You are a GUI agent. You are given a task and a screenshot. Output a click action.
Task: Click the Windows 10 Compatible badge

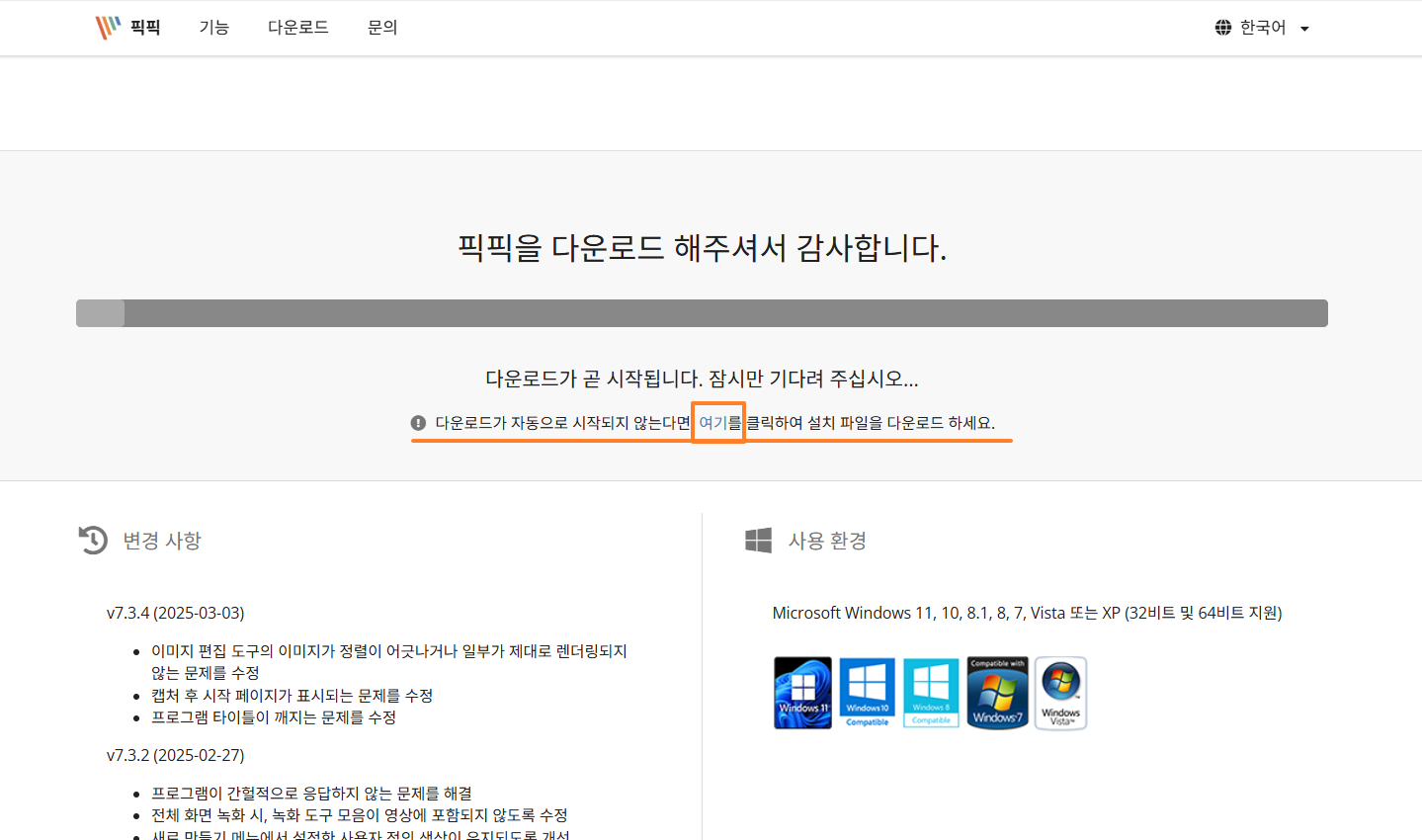(x=868, y=693)
